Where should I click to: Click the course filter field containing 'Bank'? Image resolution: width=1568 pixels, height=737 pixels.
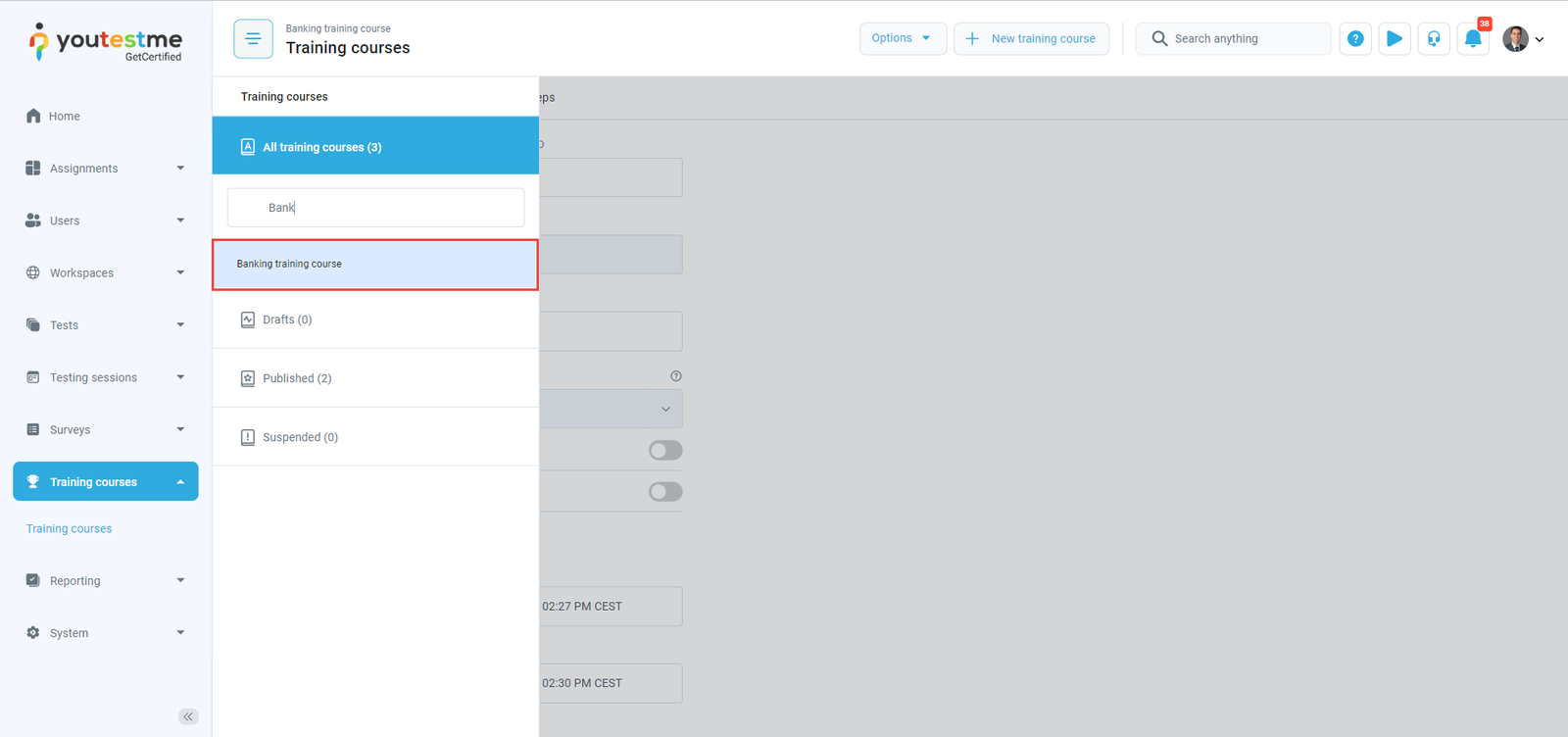pos(375,208)
